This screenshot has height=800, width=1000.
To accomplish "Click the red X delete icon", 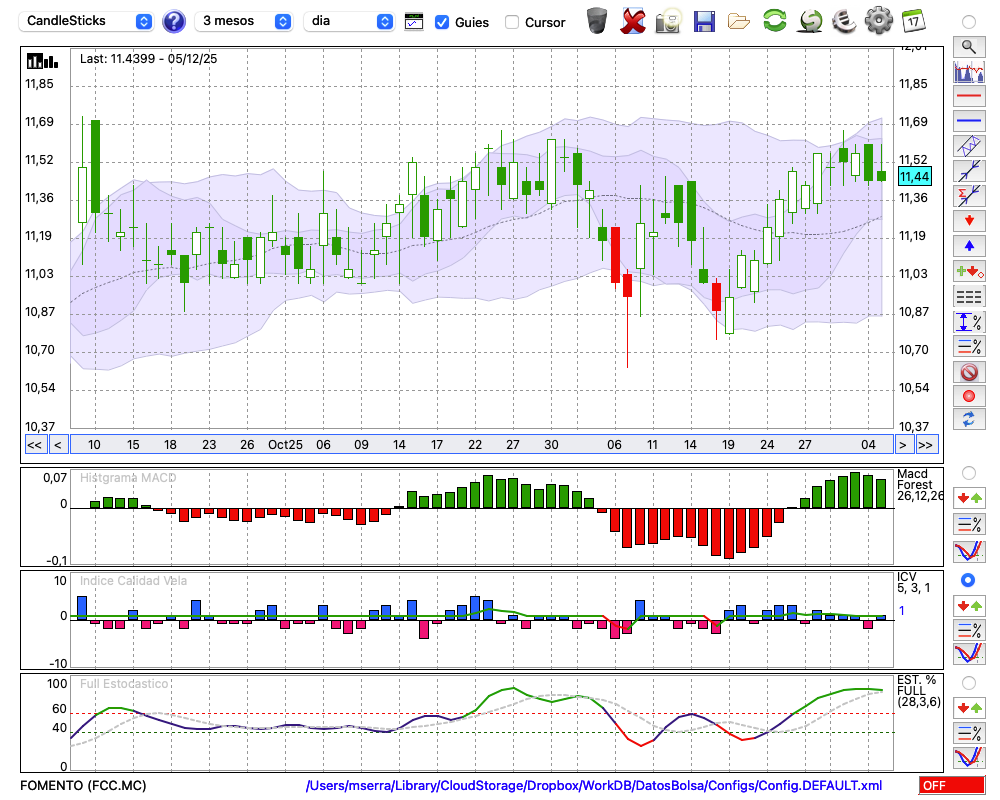I will (x=633, y=21).
